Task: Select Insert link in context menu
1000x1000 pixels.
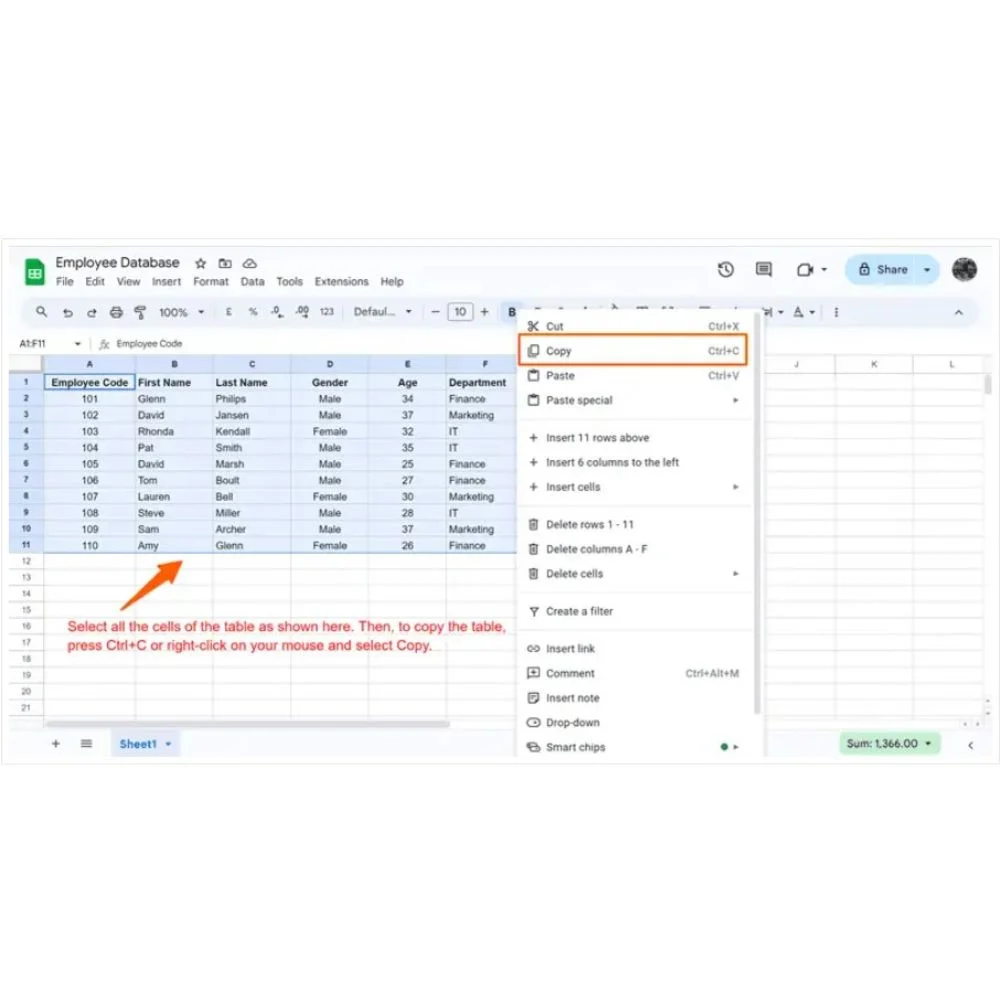Action: pyautogui.click(x=633, y=649)
